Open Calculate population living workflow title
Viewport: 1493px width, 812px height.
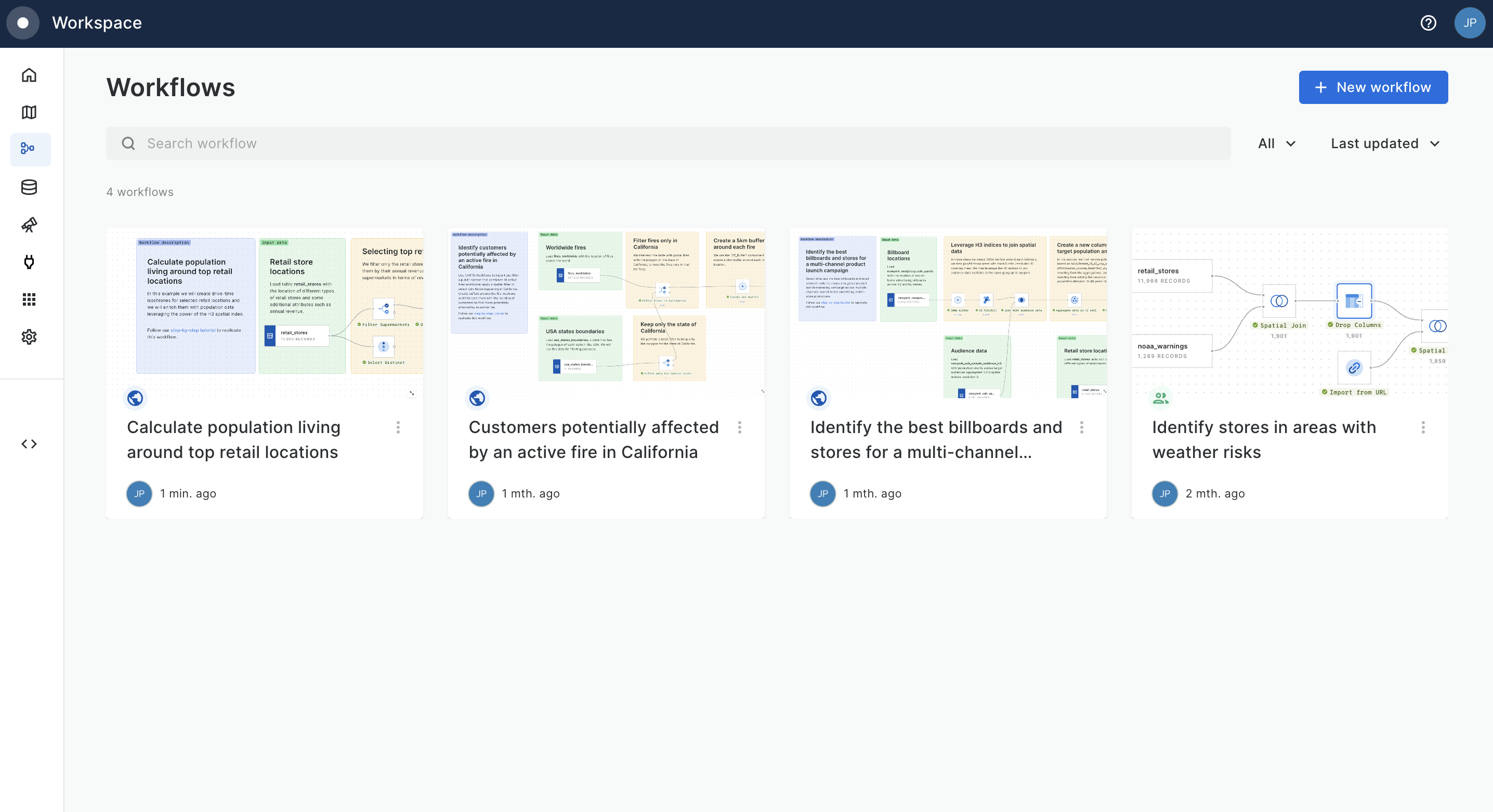233,439
